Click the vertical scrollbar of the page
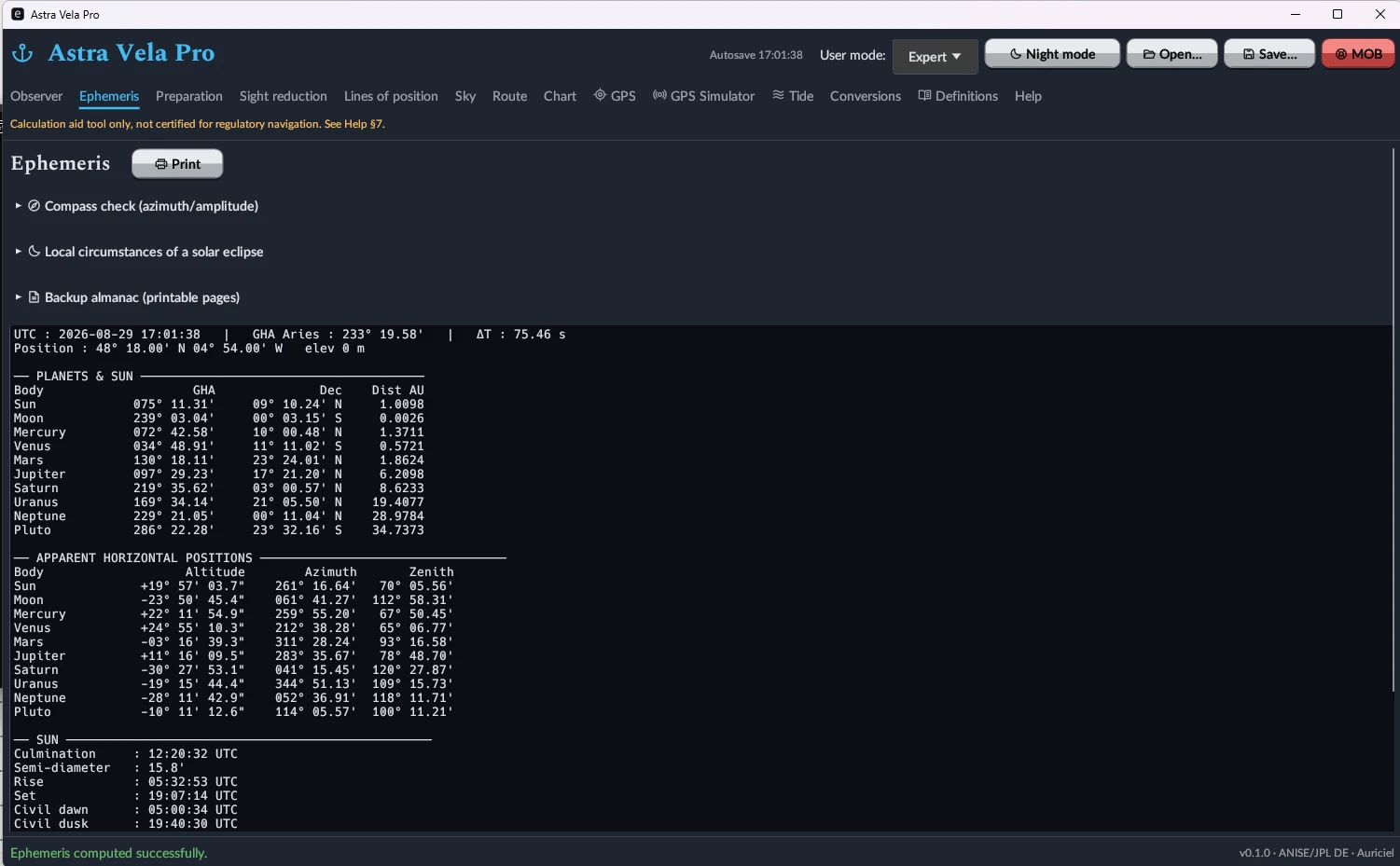This screenshot has height=866, width=1400. (1393, 419)
